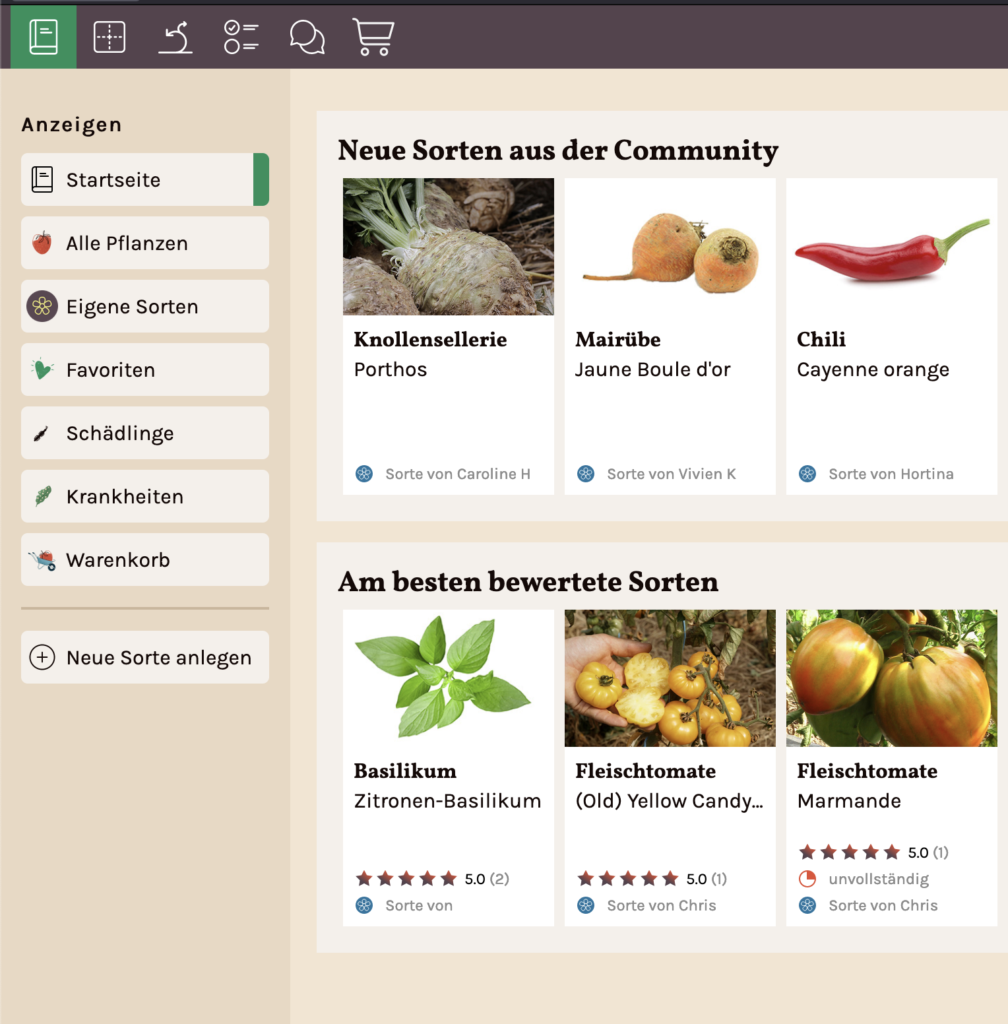Open the Knollensellerie Porthos card title

click(430, 354)
